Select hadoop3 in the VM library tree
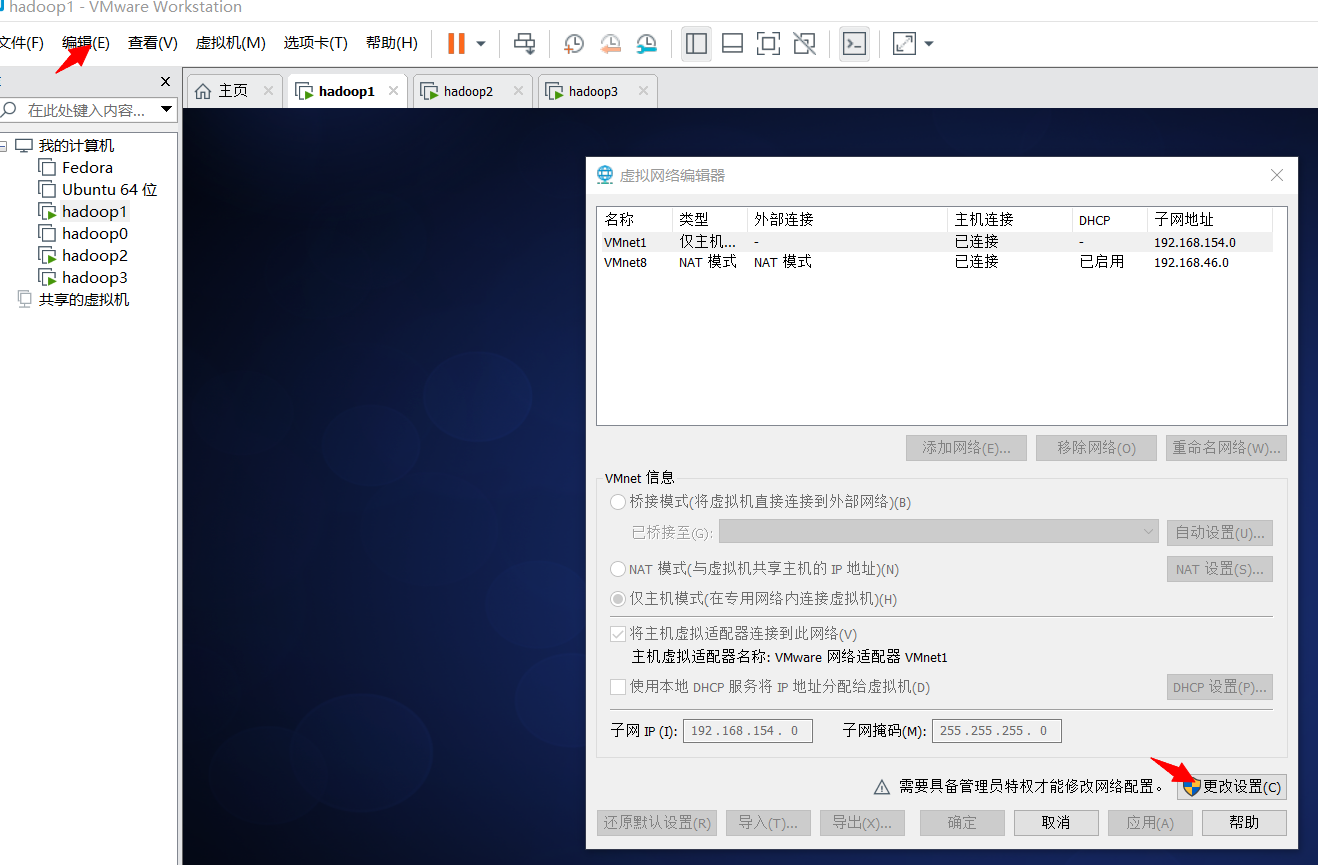The width and height of the screenshot is (1318, 865). [92, 277]
